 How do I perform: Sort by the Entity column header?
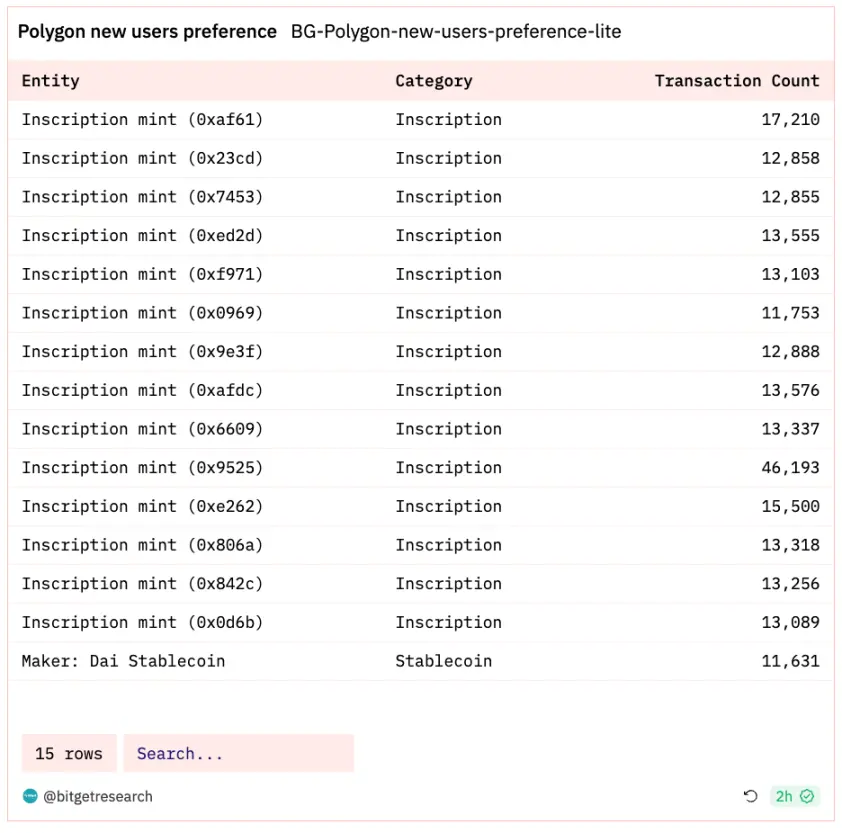click(50, 81)
